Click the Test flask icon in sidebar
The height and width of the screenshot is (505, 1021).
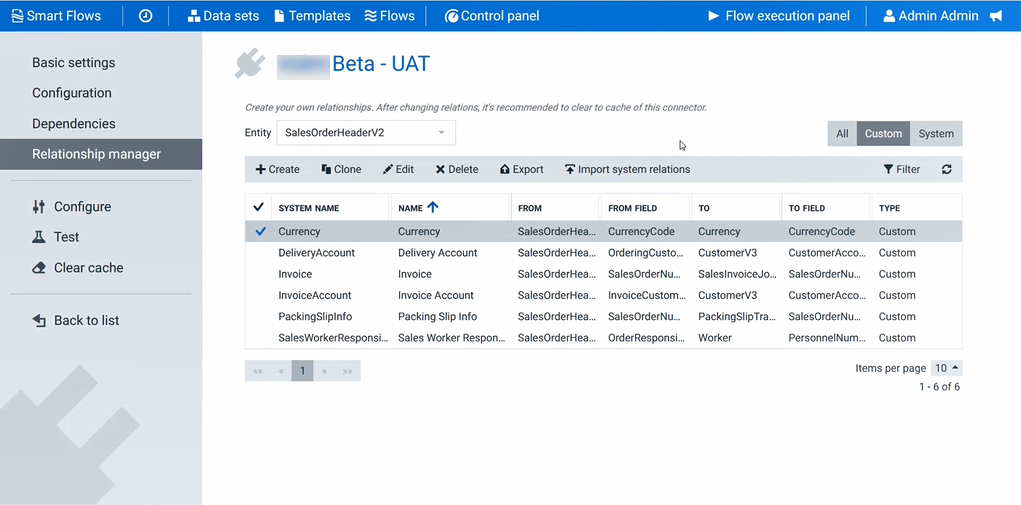pyautogui.click(x=38, y=238)
